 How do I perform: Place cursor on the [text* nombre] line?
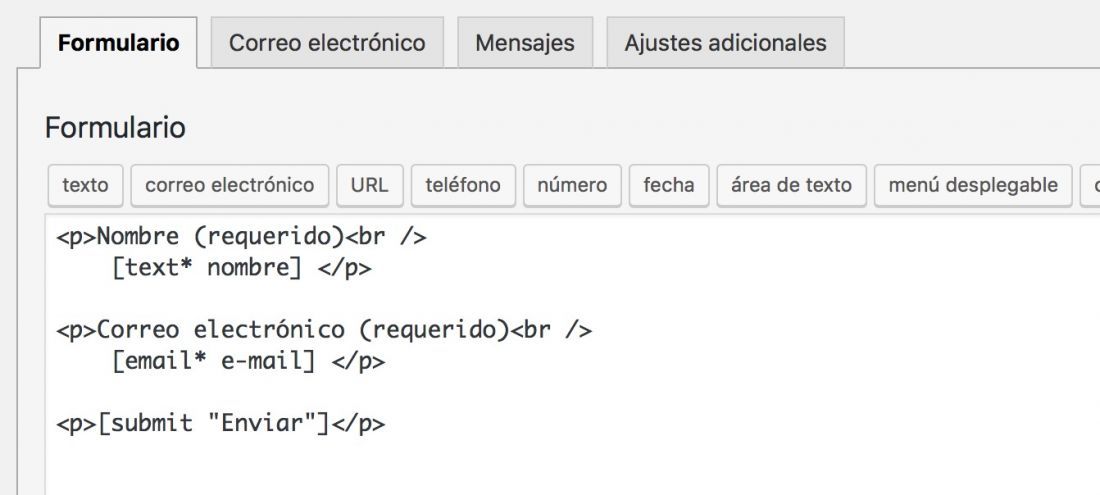(x=241, y=268)
